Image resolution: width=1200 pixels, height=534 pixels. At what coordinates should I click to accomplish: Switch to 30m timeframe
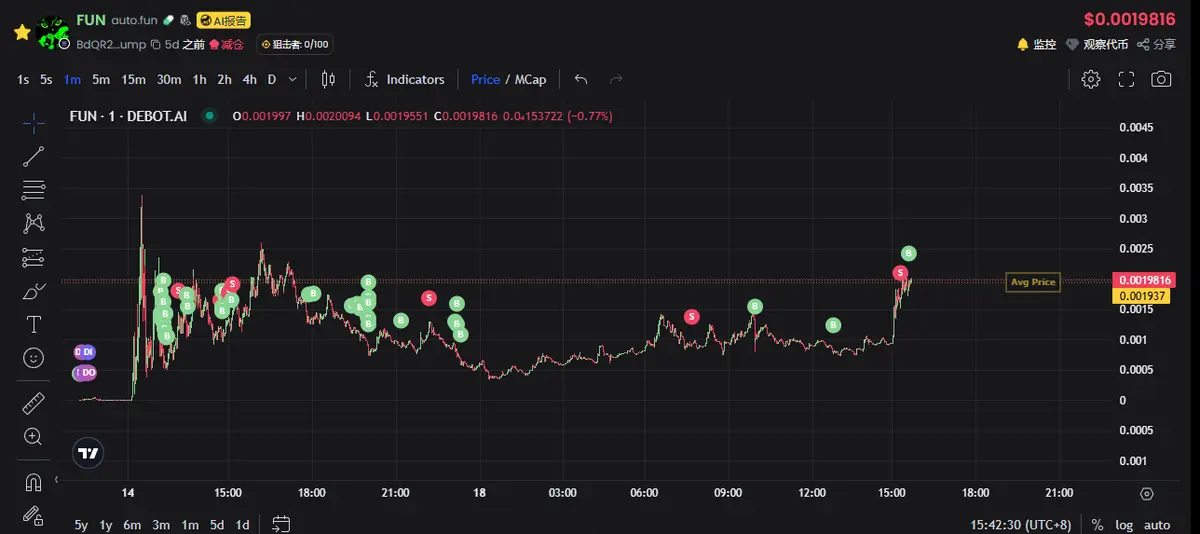click(x=169, y=79)
